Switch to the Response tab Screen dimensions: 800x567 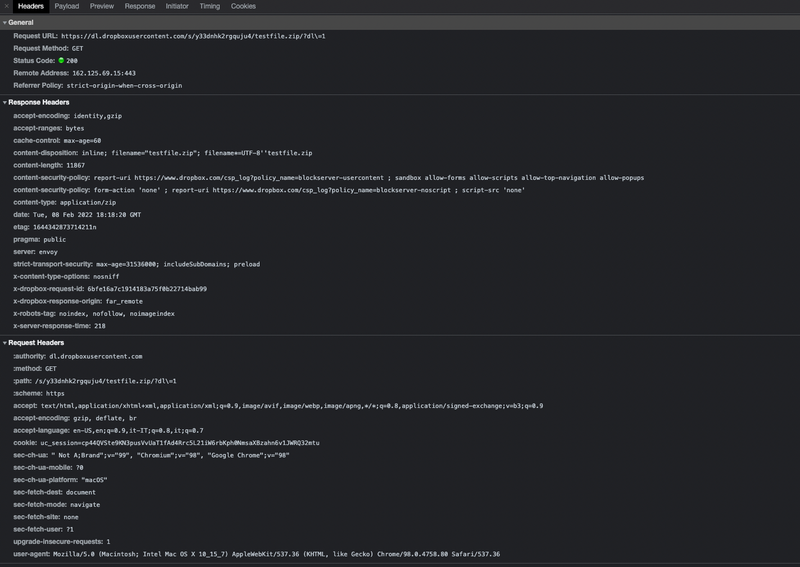(140, 6)
